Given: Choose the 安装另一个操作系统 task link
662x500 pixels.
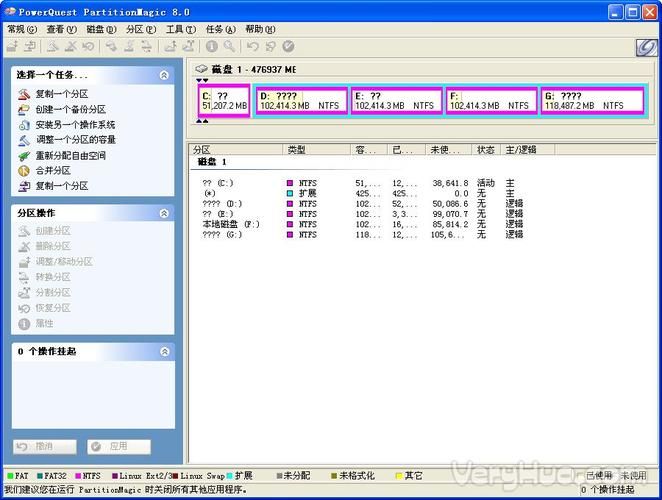Looking at the screenshot, I should click(x=75, y=125).
